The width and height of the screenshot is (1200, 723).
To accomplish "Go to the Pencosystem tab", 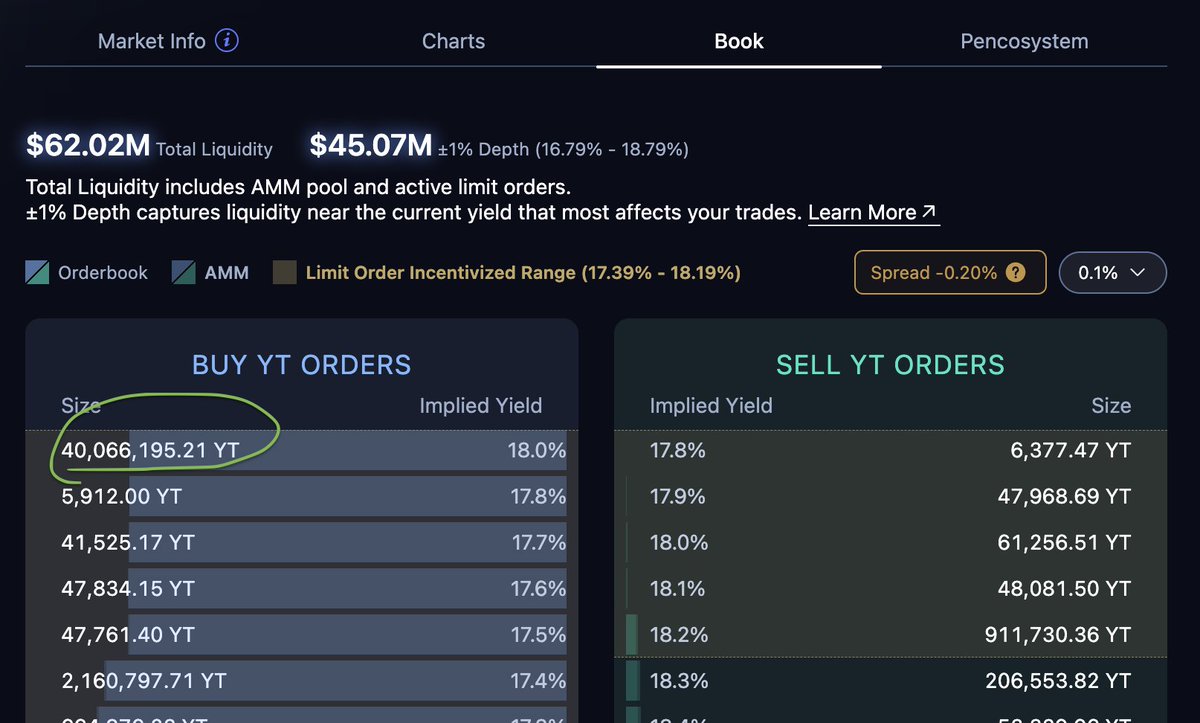I will point(1024,42).
